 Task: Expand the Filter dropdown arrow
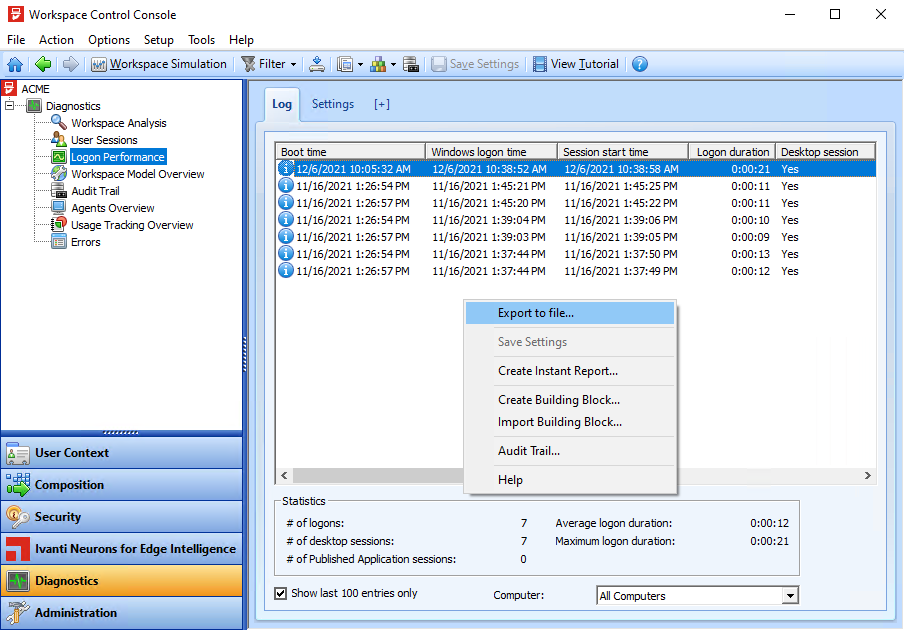point(293,64)
